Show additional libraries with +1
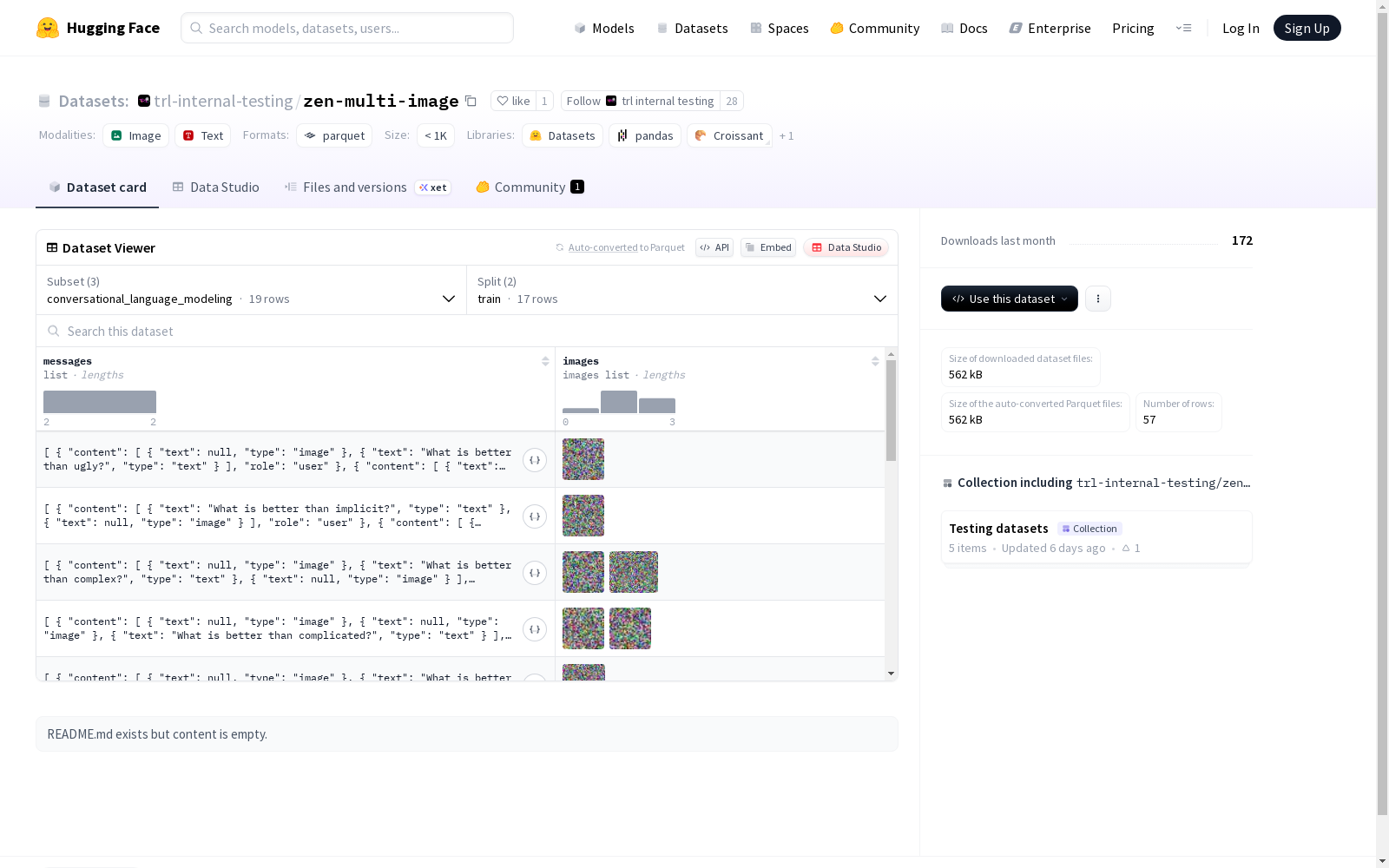Viewport: 1389px width, 868px height. (787, 136)
